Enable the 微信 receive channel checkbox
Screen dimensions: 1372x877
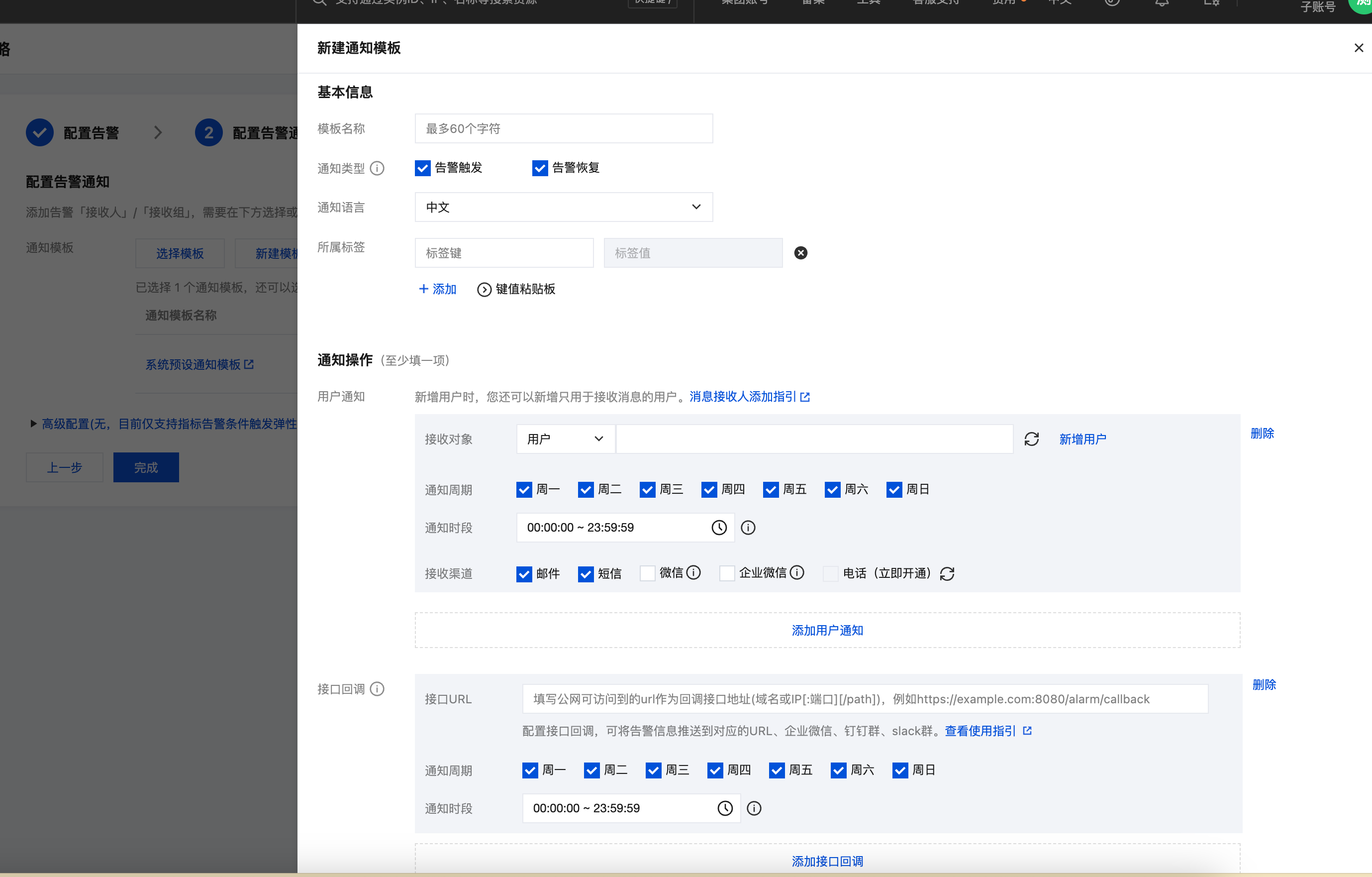(x=647, y=573)
